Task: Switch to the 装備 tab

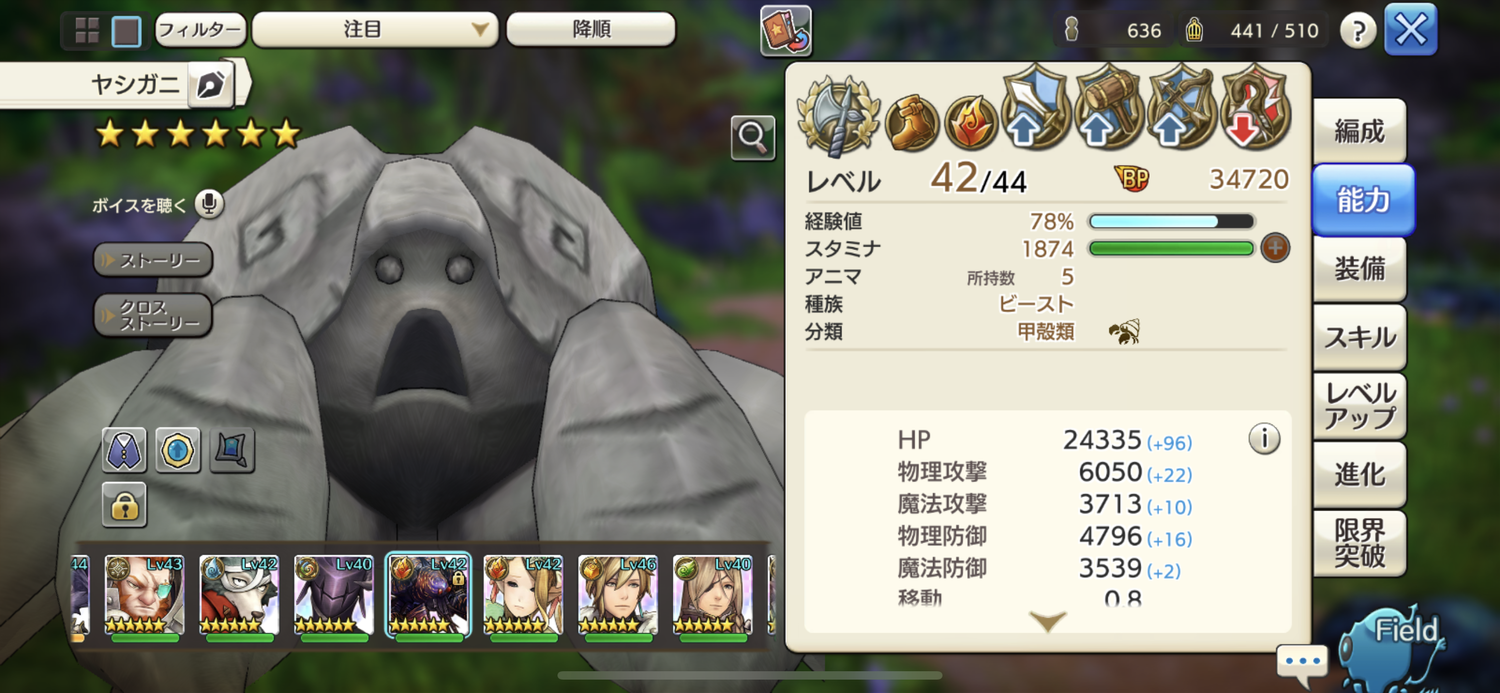Action: [x=1359, y=269]
